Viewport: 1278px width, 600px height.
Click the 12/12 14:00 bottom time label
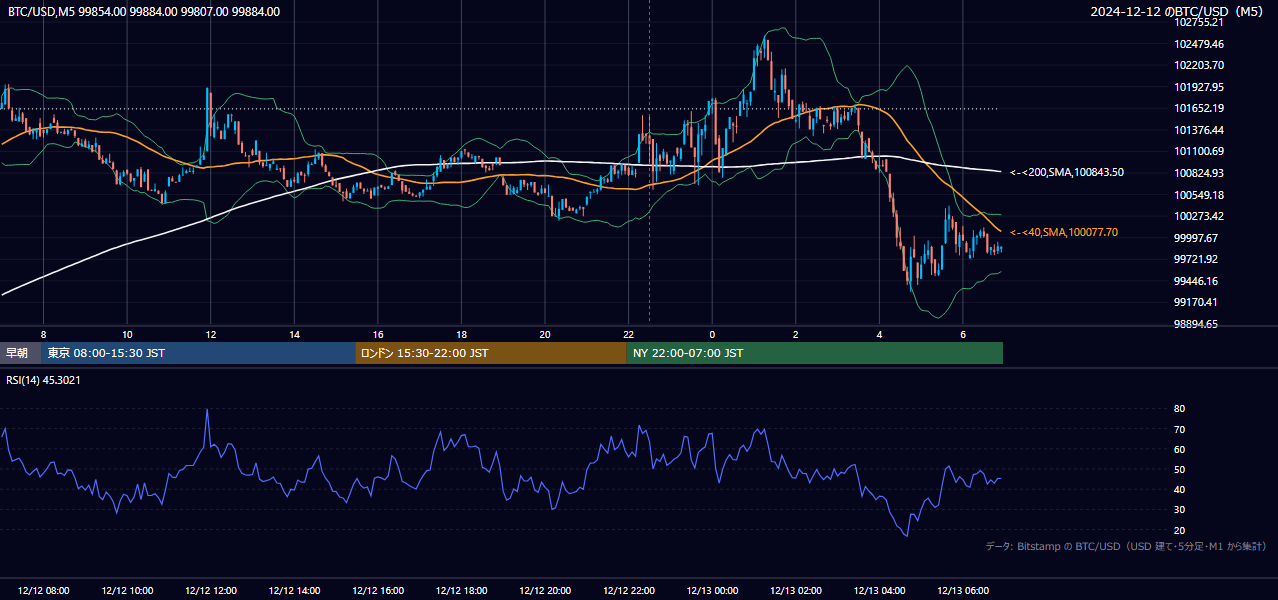295,591
